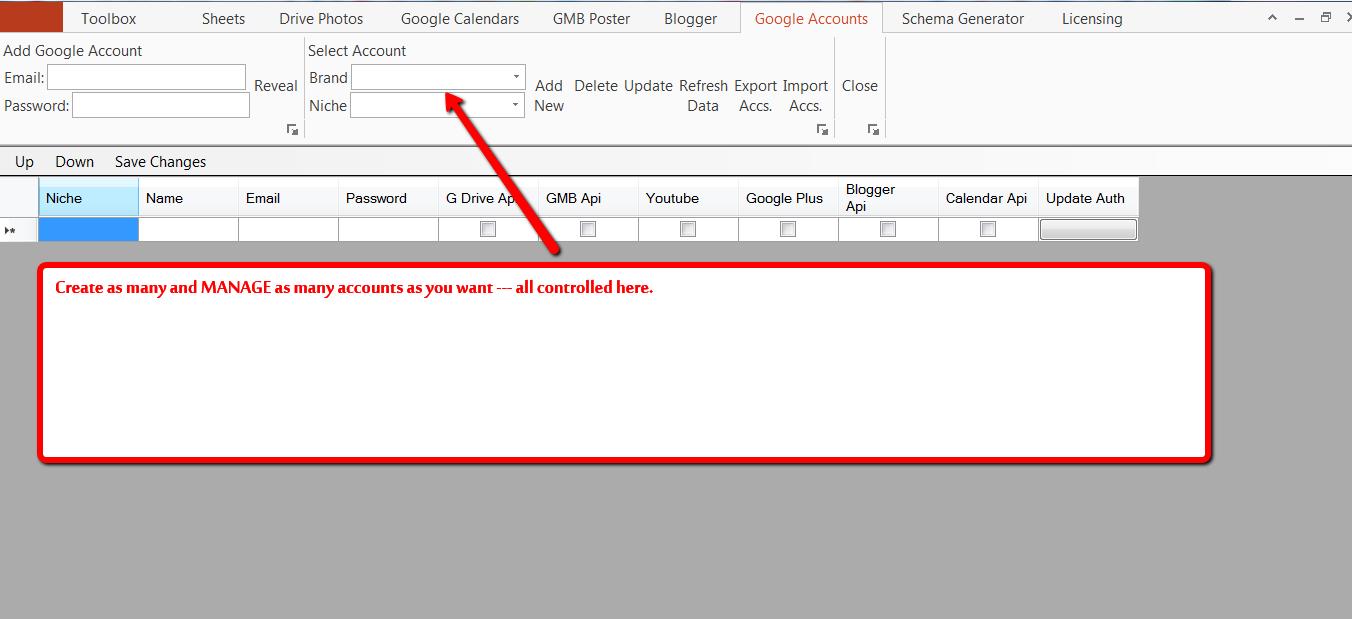The width and height of the screenshot is (1352, 619).
Task: Sort by Niche column header
Action: click(x=88, y=198)
